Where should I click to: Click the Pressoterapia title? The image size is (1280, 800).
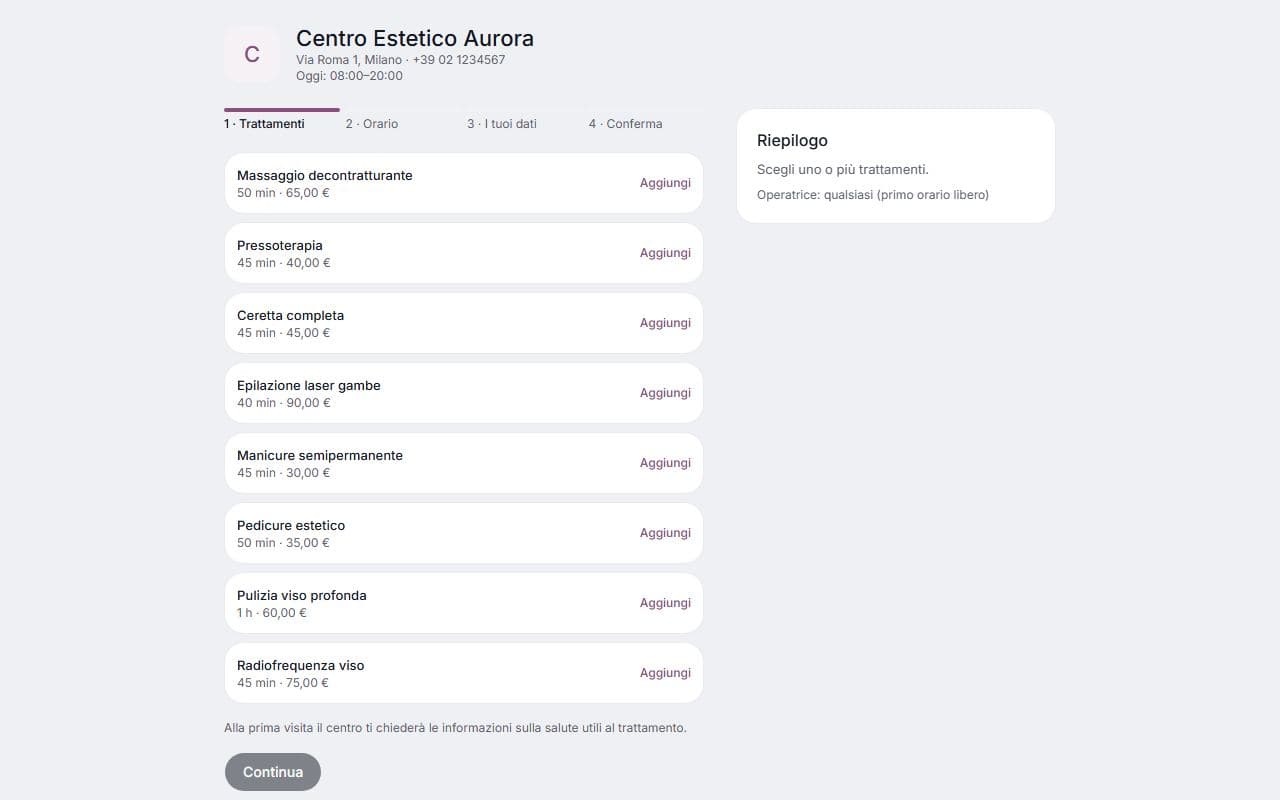(x=280, y=245)
